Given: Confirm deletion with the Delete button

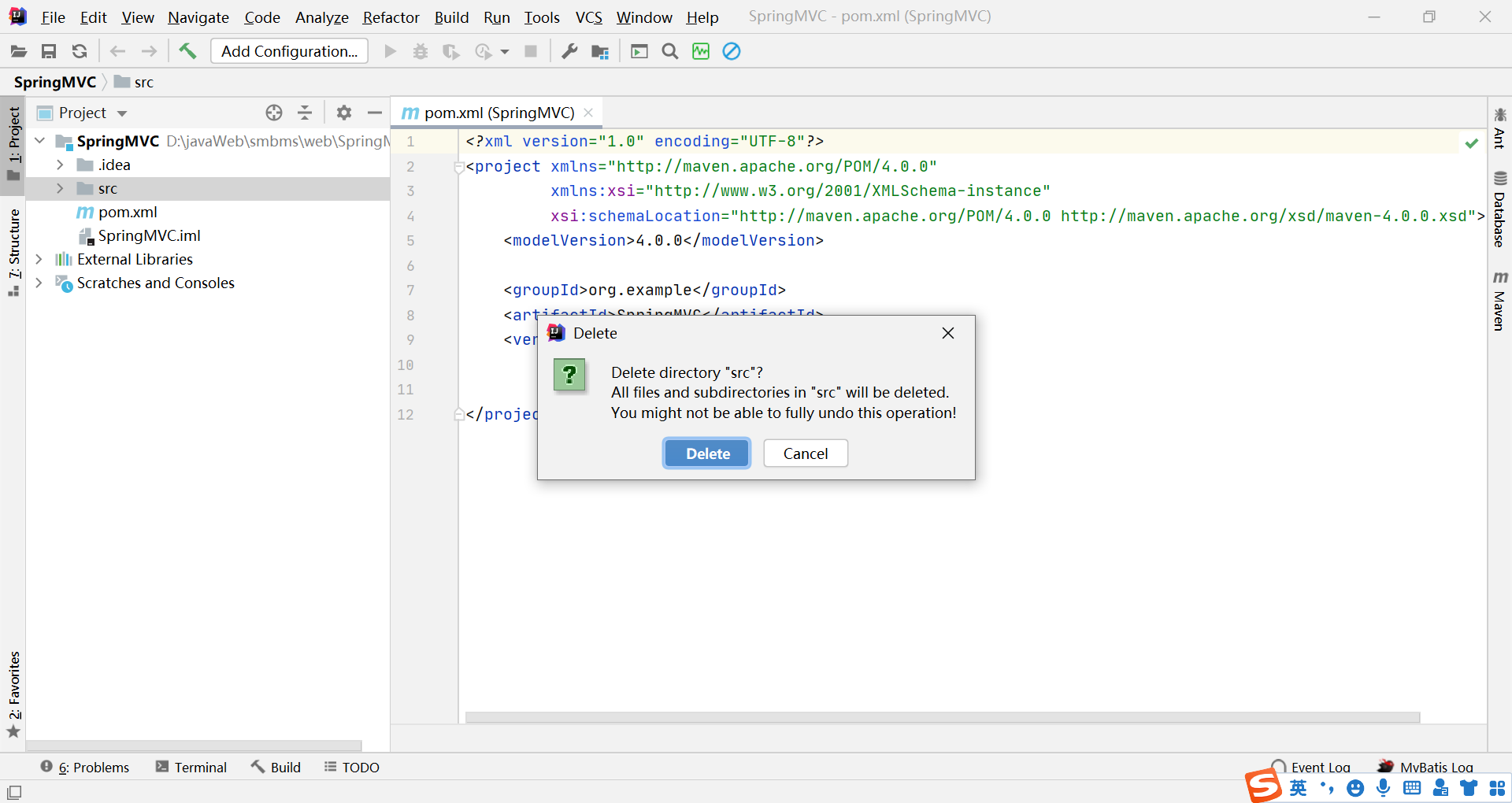Looking at the screenshot, I should (x=707, y=453).
